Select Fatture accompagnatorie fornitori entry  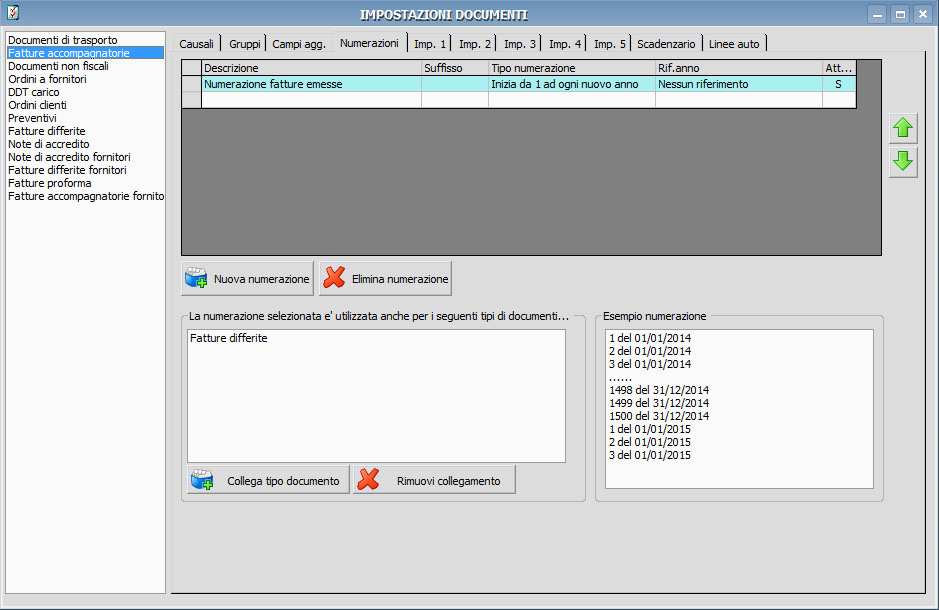pyautogui.click(x=86, y=196)
